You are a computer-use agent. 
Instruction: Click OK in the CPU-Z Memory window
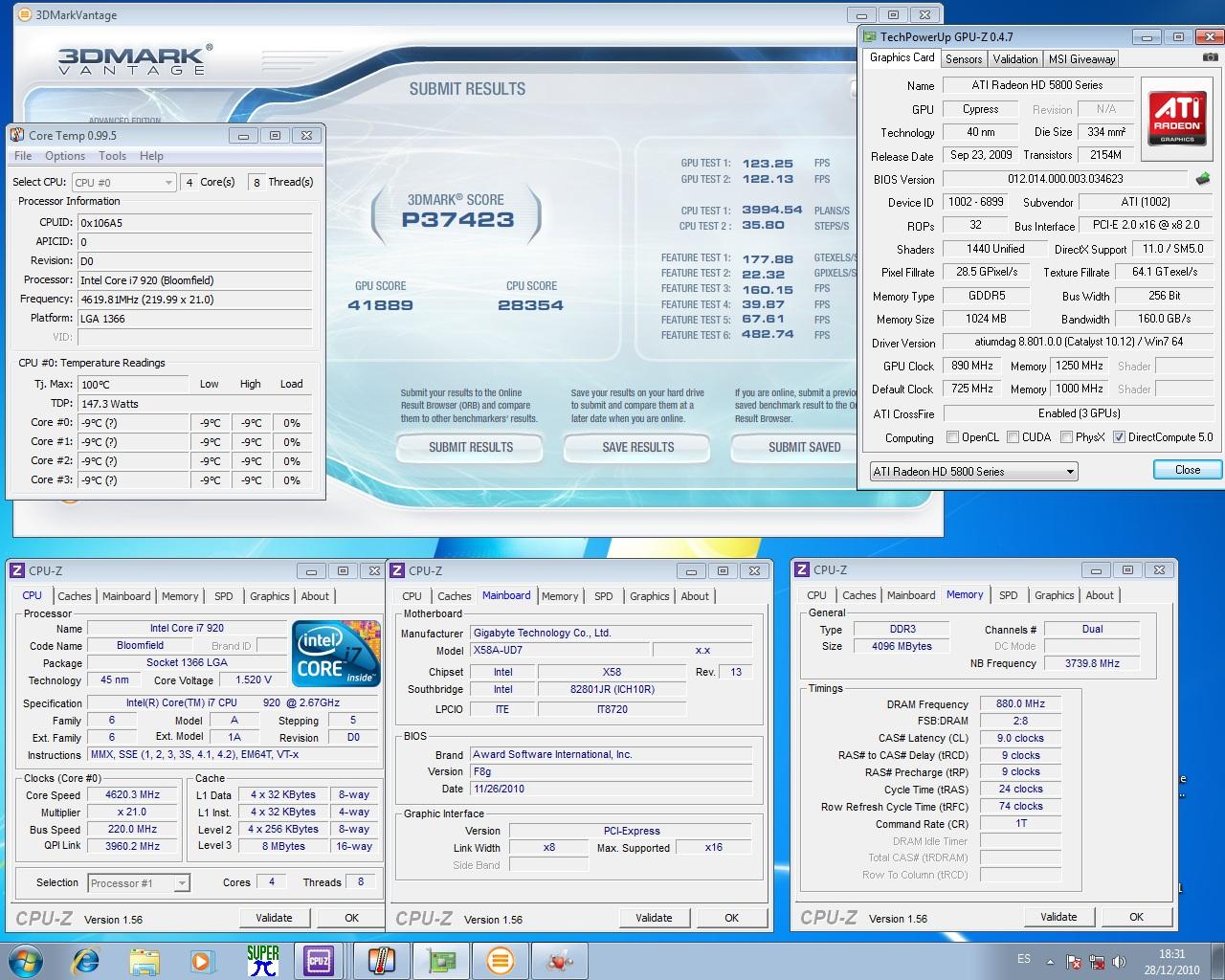click(x=1136, y=917)
